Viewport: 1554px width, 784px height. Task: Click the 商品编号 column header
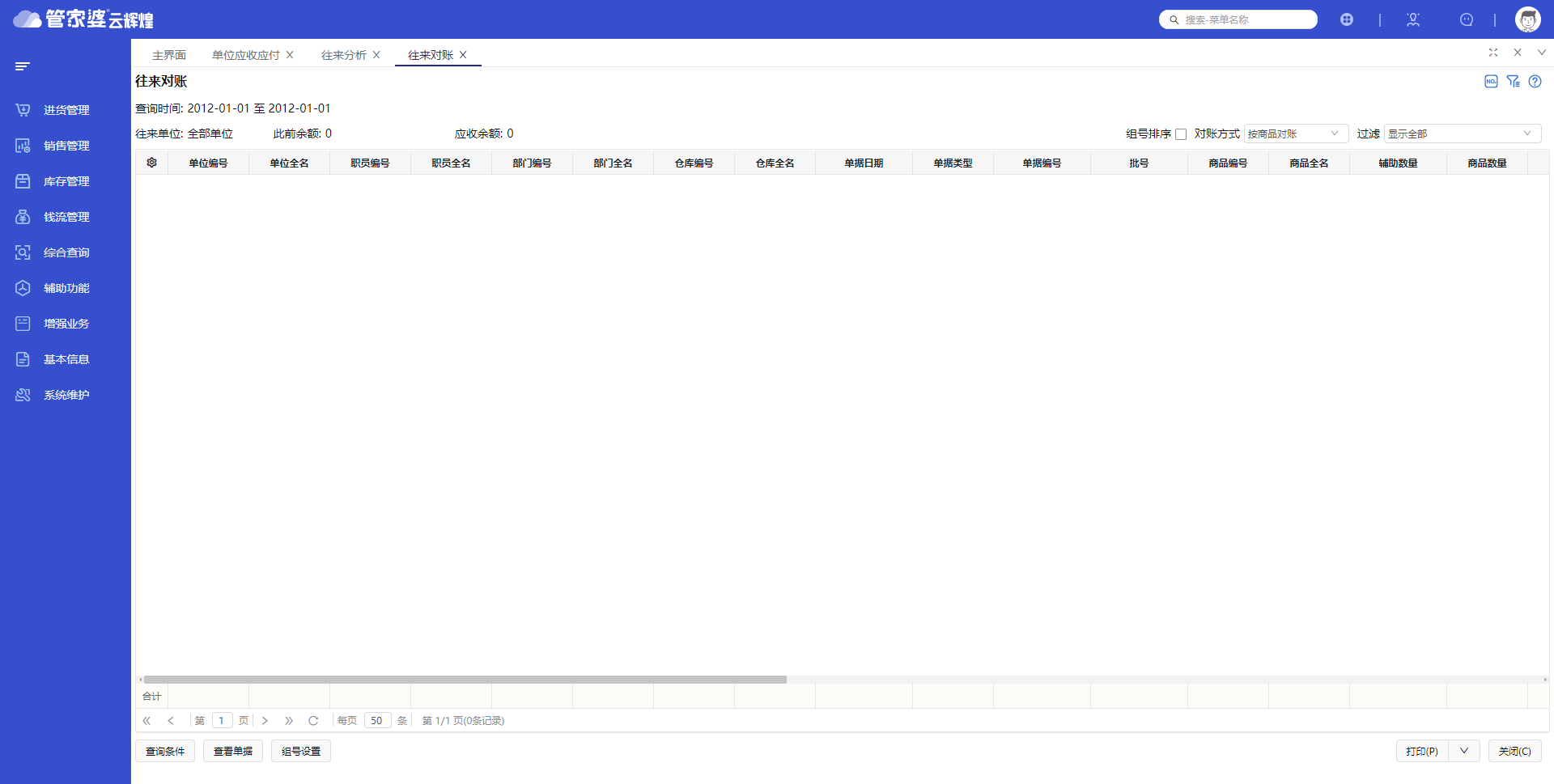(x=1228, y=163)
